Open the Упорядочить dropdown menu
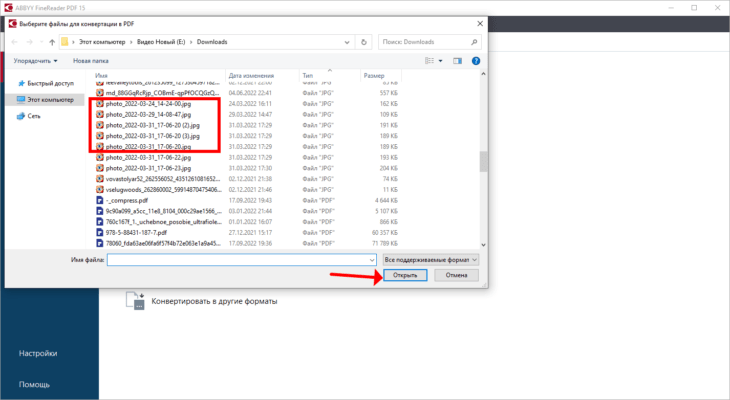This screenshot has height=400, width=730. [35, 60]
